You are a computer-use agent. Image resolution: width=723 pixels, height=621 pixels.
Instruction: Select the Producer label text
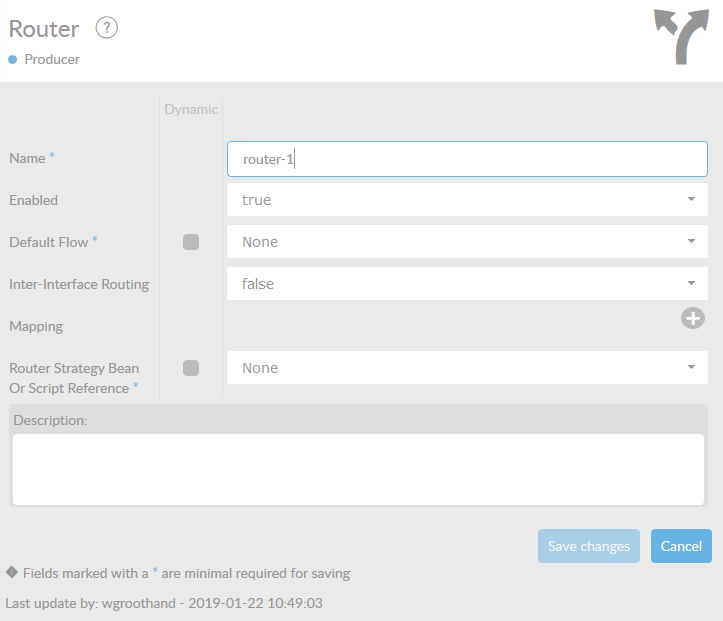[x=52, y=60]
